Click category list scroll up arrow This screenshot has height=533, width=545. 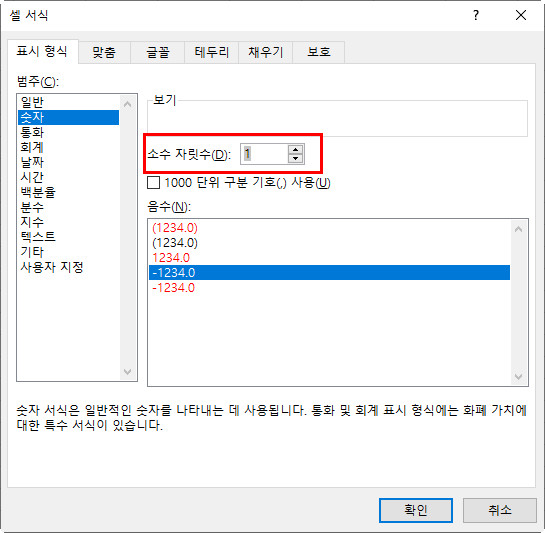tap(128, 104)
